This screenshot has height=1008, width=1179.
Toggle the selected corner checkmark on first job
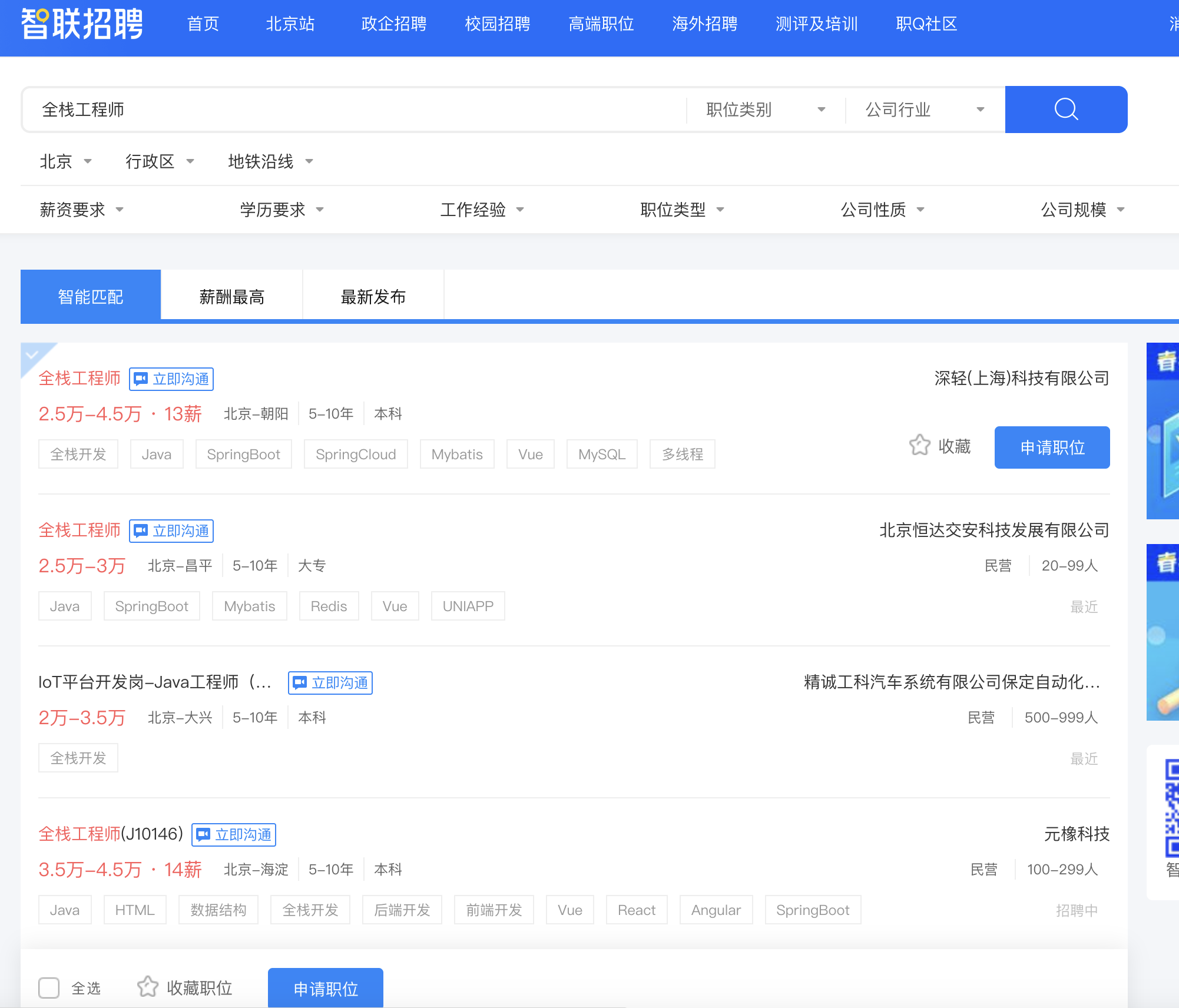click(32, 354)
